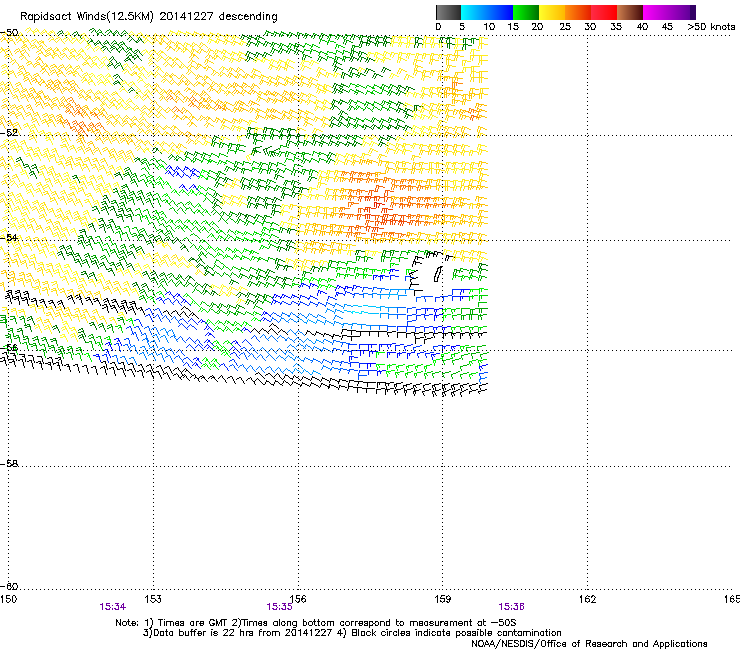Click the orange 25-30 knots legend swatch

(x=578, y=12)
